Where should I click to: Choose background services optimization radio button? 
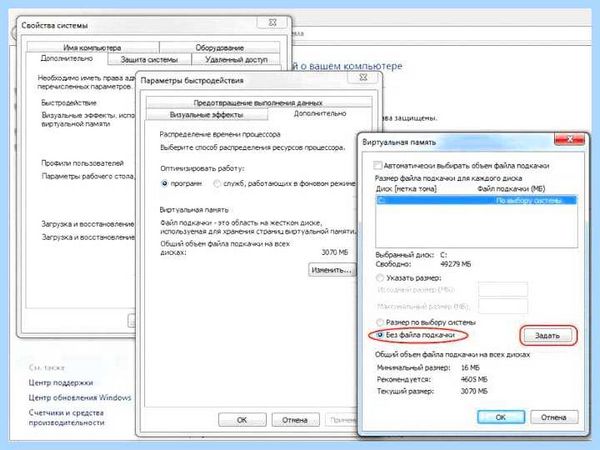(217, 184)
